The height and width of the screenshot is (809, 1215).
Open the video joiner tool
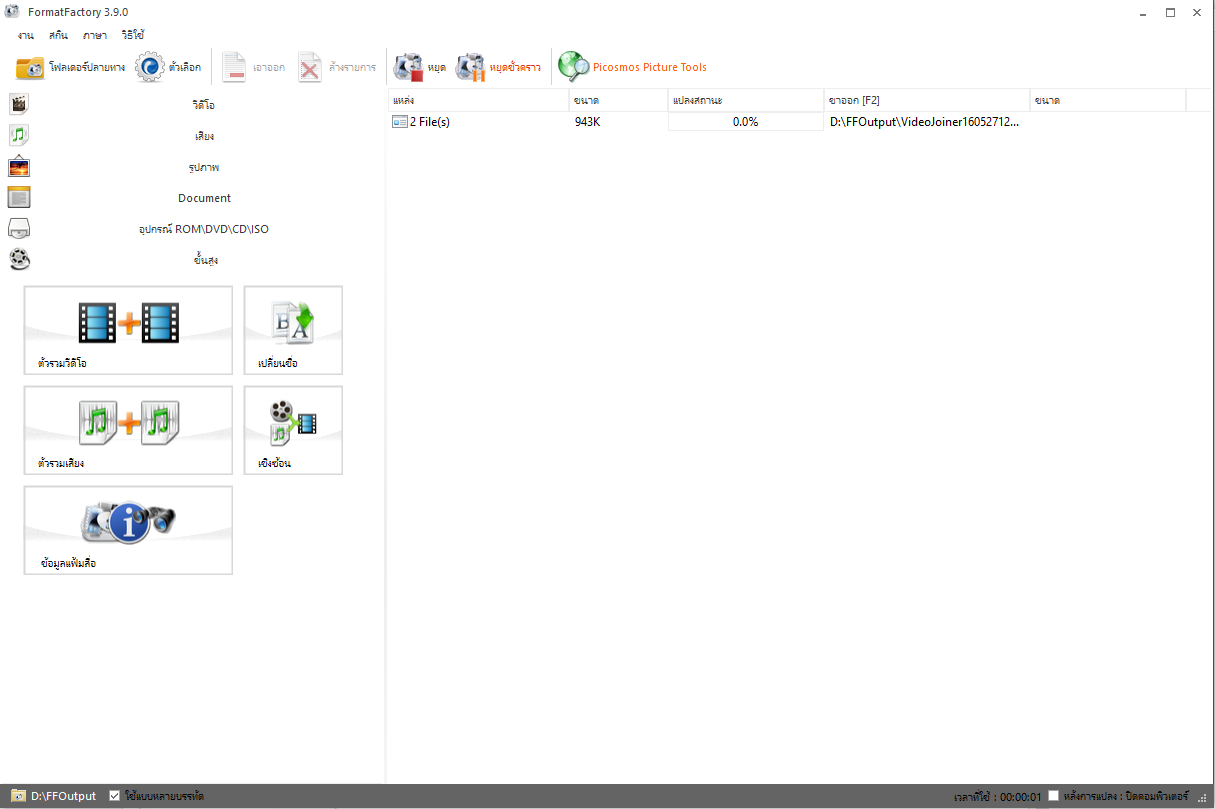pos(128,330)
